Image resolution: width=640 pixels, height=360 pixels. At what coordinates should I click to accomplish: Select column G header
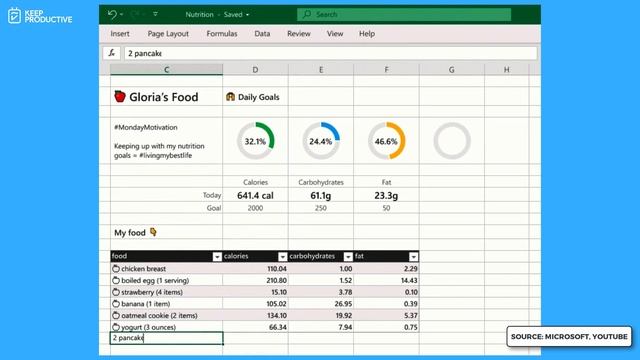point(451,70)
